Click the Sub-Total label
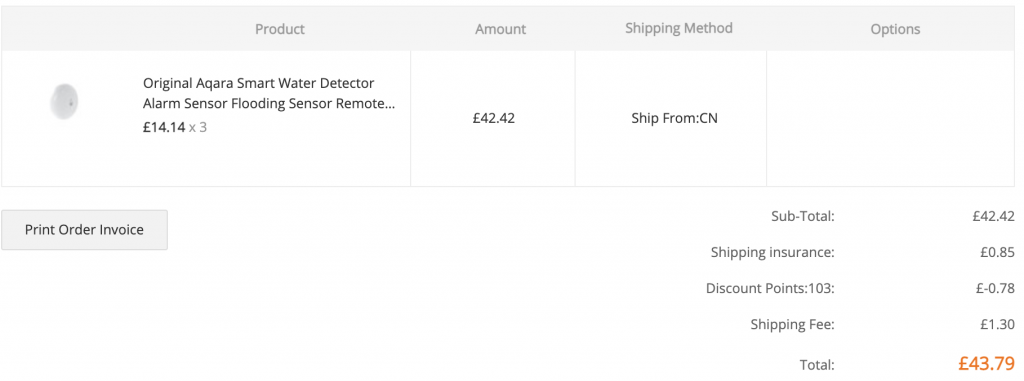This screenshot has height=381, width=1024. click(x=803, y=216)
